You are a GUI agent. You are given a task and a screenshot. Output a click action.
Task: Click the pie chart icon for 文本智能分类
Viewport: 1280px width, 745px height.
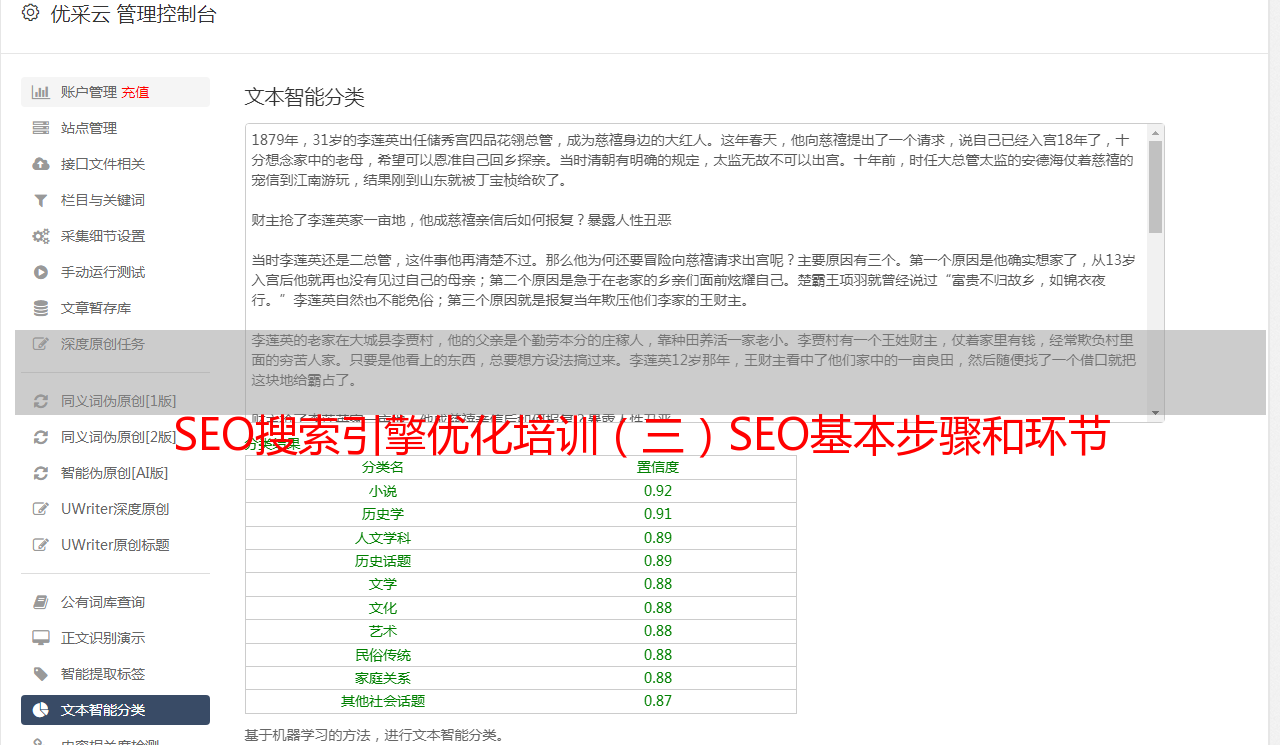click(41, 710)
